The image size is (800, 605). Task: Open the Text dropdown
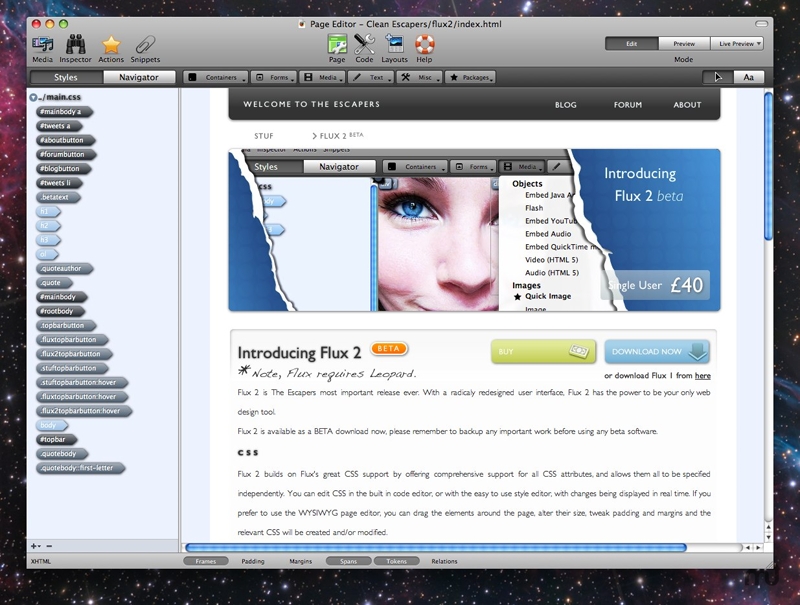[x=371, y=78]
